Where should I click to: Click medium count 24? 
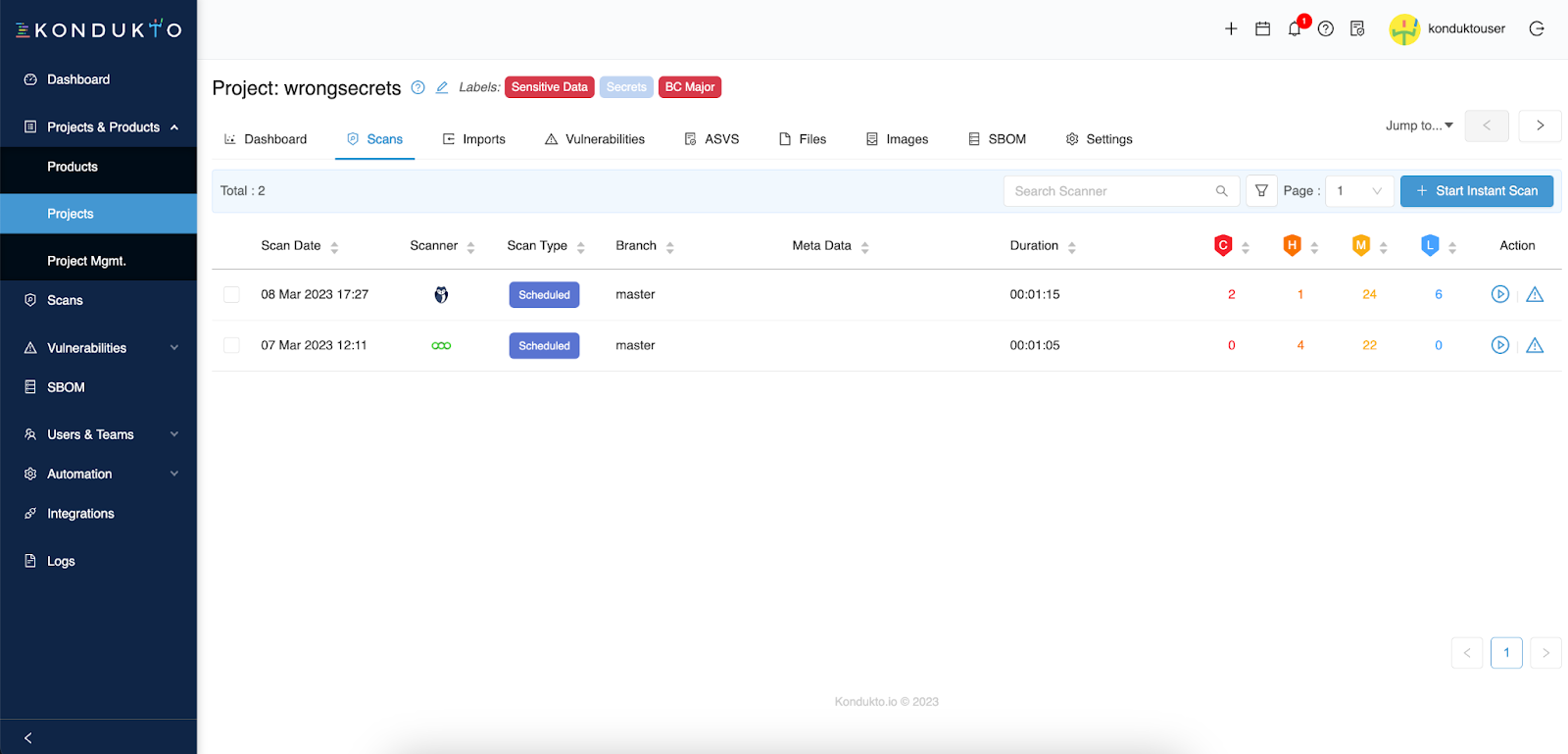point(1369,294)
